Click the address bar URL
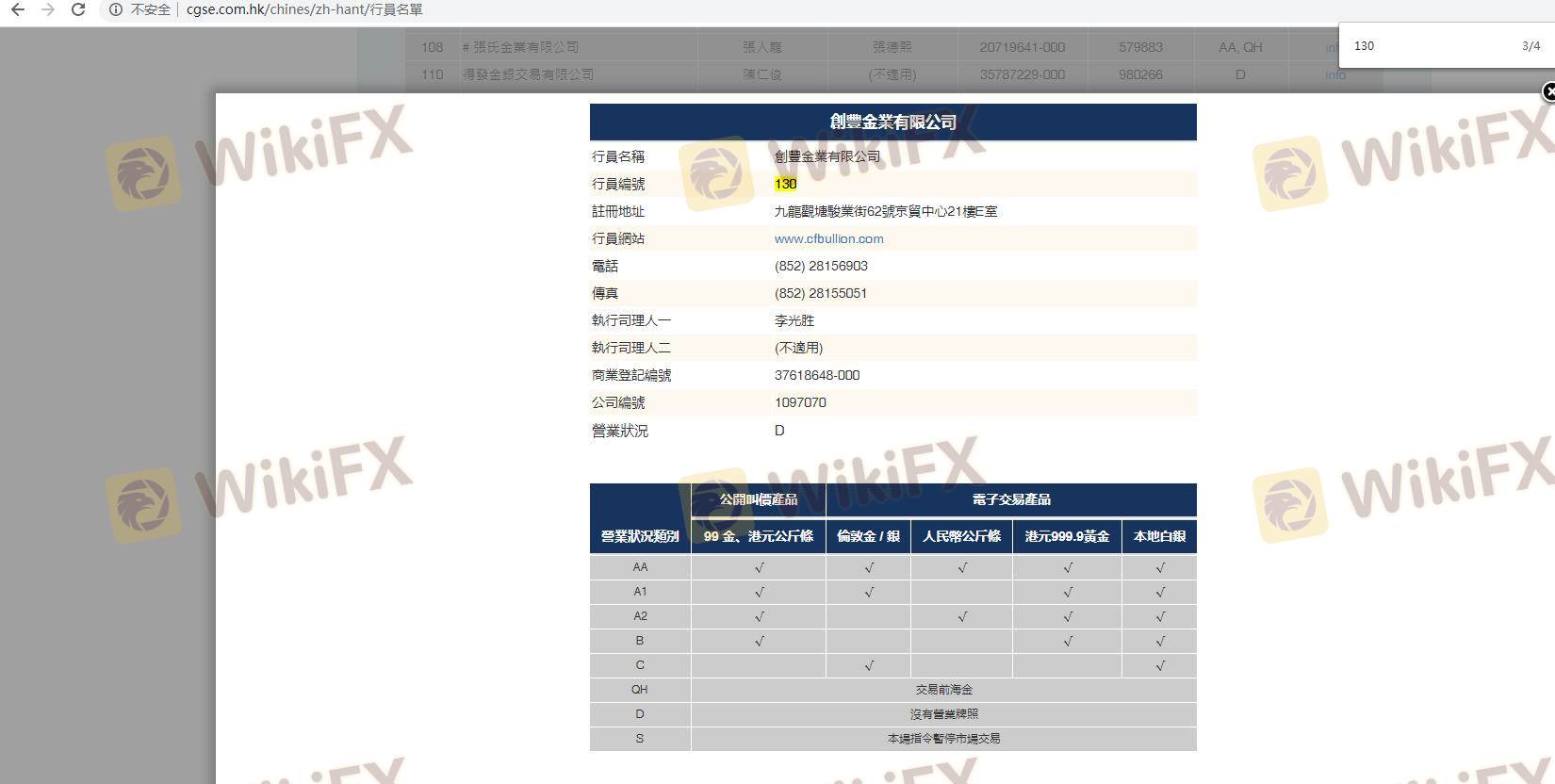This screenshot has width=1555, height=784. pos(304,9)
